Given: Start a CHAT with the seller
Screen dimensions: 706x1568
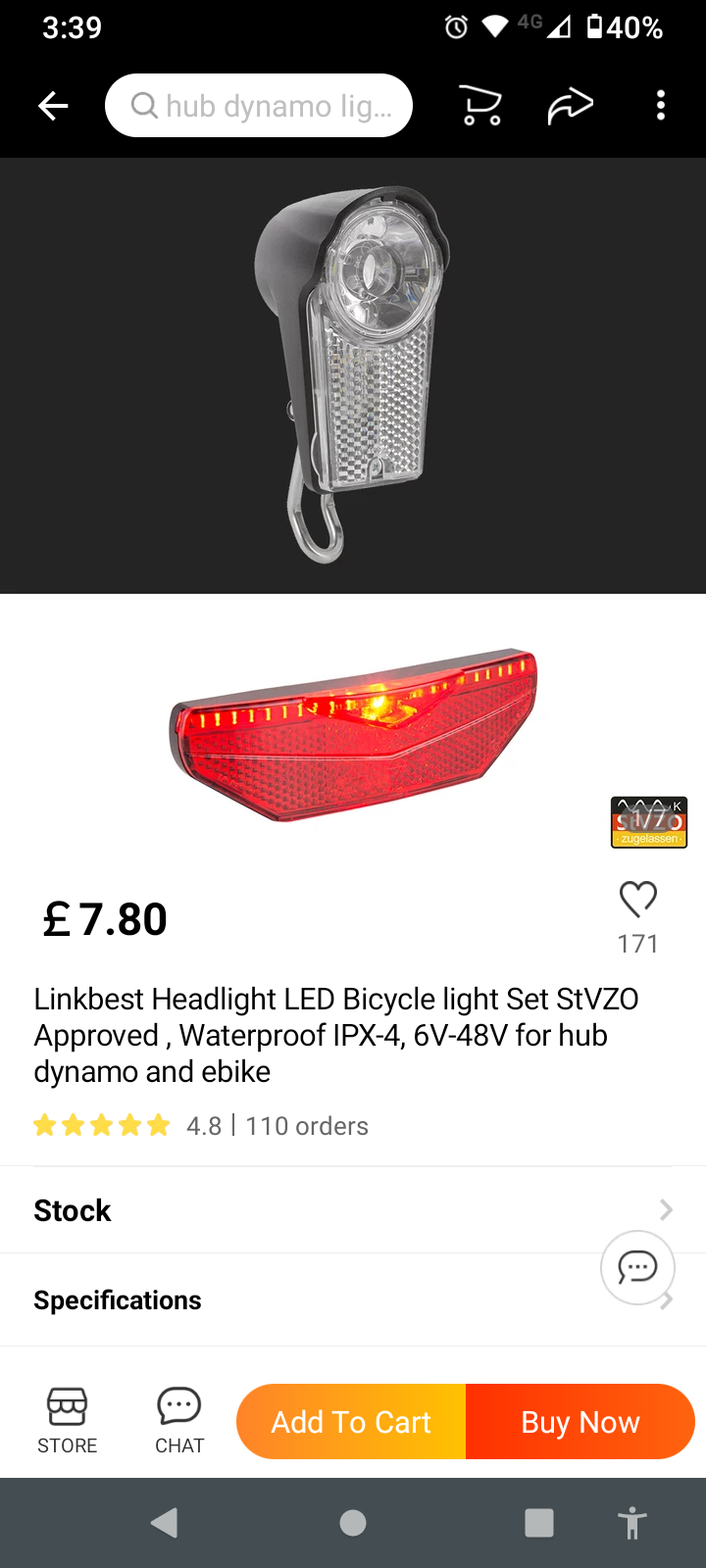Looking at the screenshot, I should [179, 1421].
